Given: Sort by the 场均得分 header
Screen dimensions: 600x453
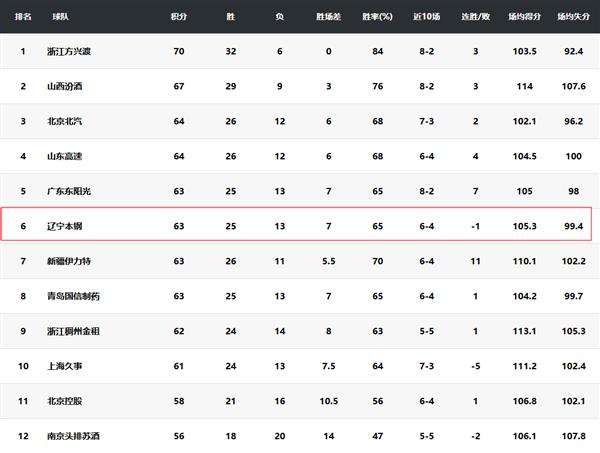Looking at the screenshot, I should click(526, 17).
